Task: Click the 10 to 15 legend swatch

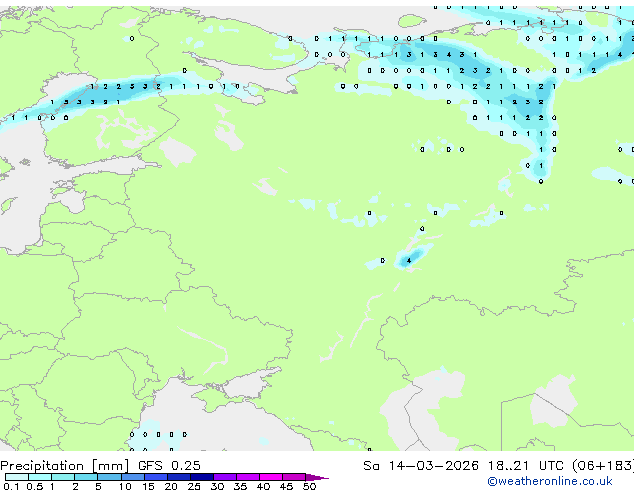Action: point(132,477)
